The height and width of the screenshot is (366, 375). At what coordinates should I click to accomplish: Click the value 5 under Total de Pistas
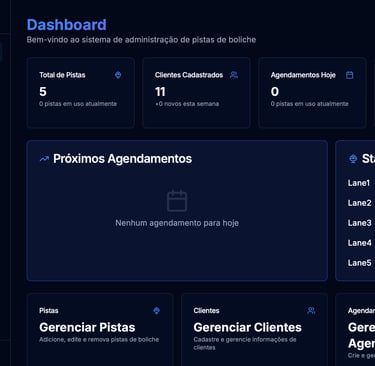(43, 92)
